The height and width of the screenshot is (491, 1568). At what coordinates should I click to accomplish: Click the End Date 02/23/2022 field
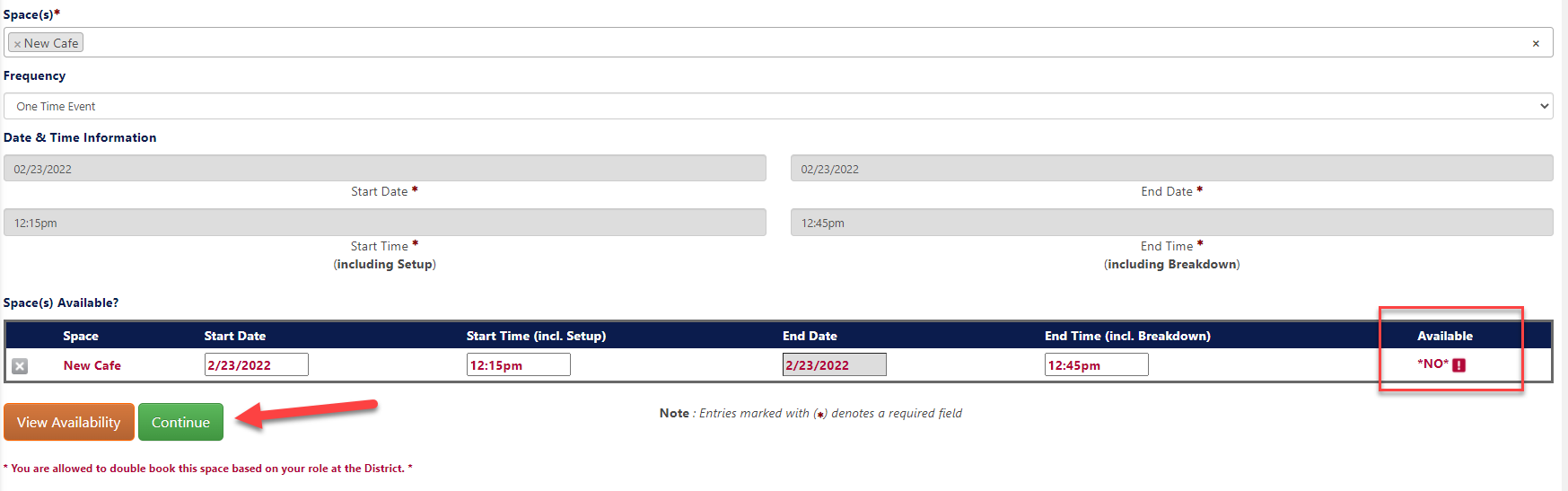coord(1172,168)
